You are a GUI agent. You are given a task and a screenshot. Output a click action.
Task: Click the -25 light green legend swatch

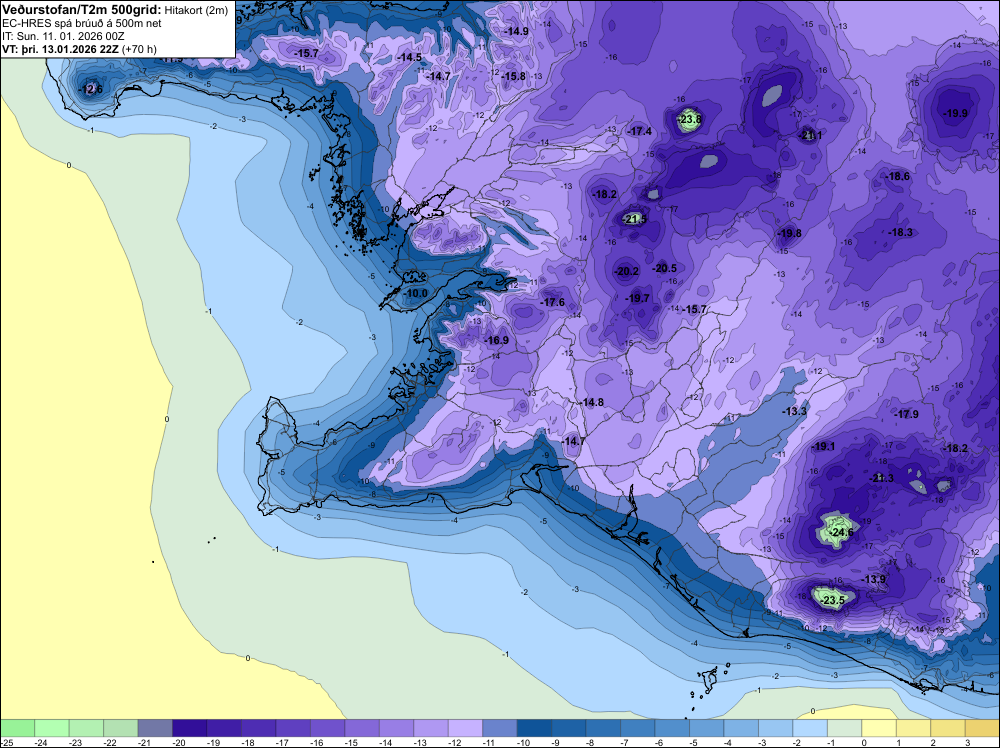click(17, 728)
